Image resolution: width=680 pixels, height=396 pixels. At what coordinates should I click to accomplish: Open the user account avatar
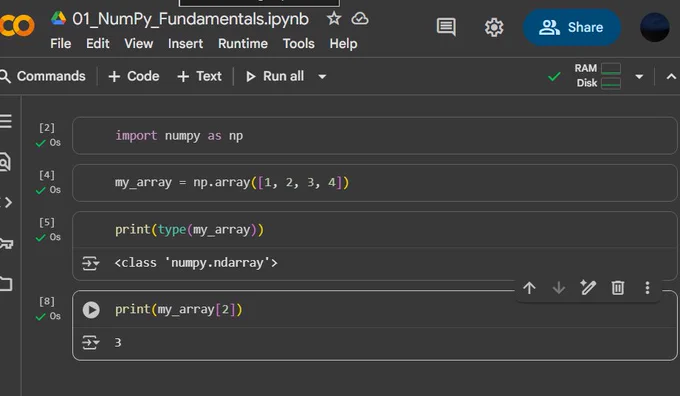[654, 27]
